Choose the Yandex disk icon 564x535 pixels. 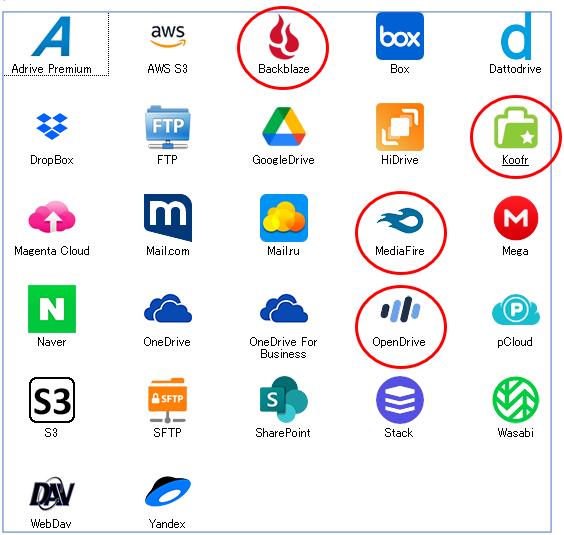click(x=168, y=491)
